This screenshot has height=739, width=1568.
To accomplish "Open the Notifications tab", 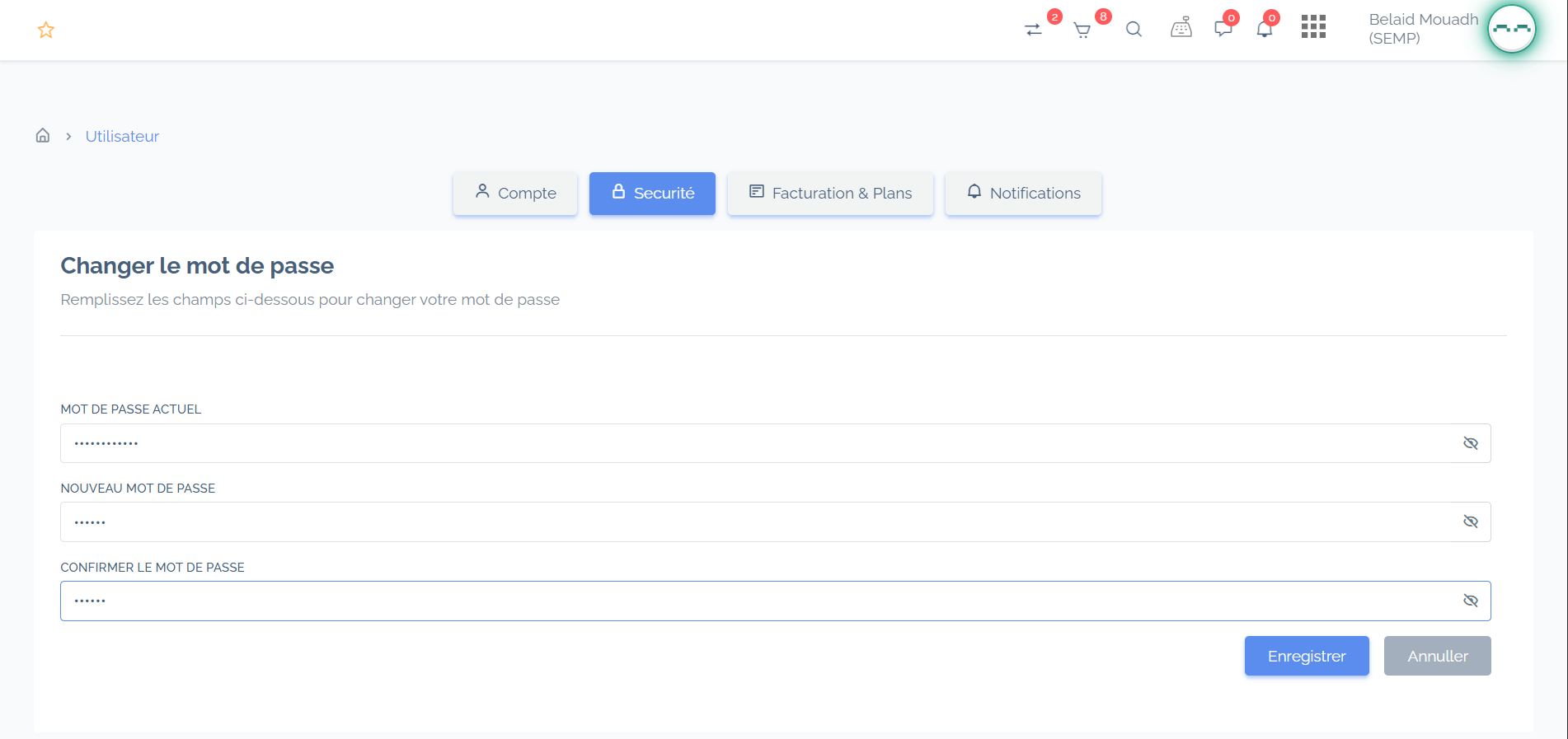I will (1023, 194).
